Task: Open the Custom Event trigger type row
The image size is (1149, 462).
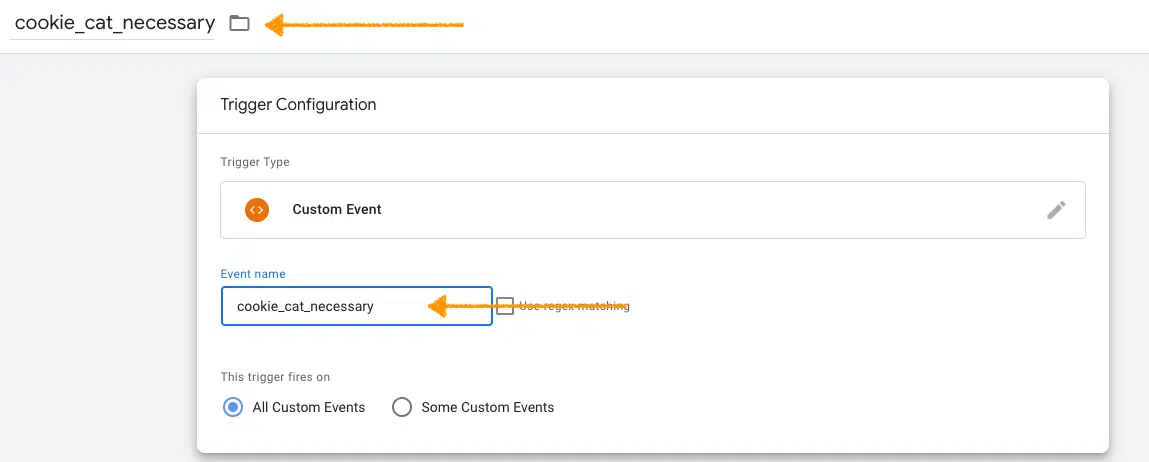Action: pos(652,210)
